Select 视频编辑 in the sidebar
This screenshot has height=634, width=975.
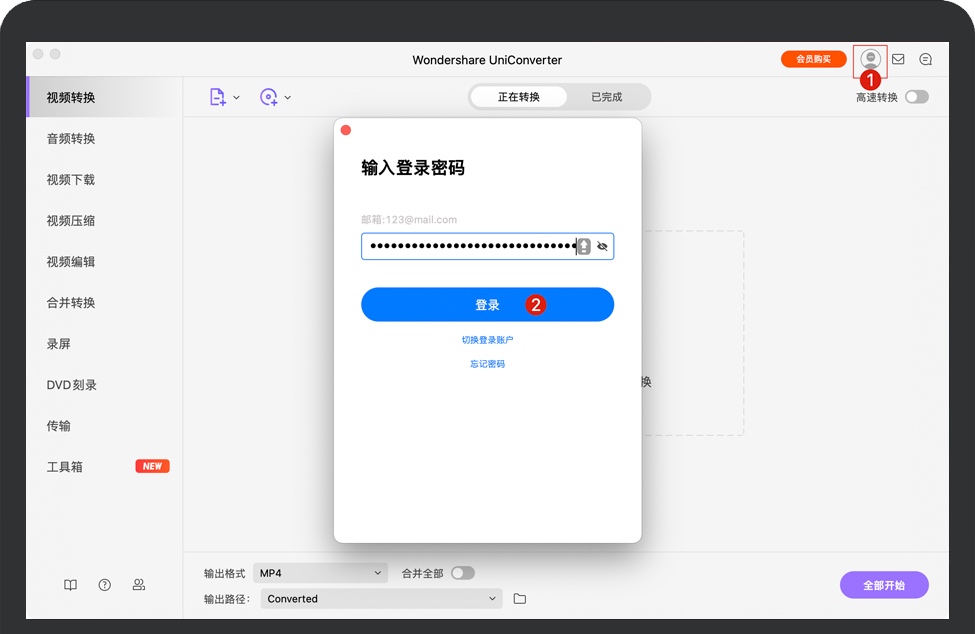coord(104,262)
